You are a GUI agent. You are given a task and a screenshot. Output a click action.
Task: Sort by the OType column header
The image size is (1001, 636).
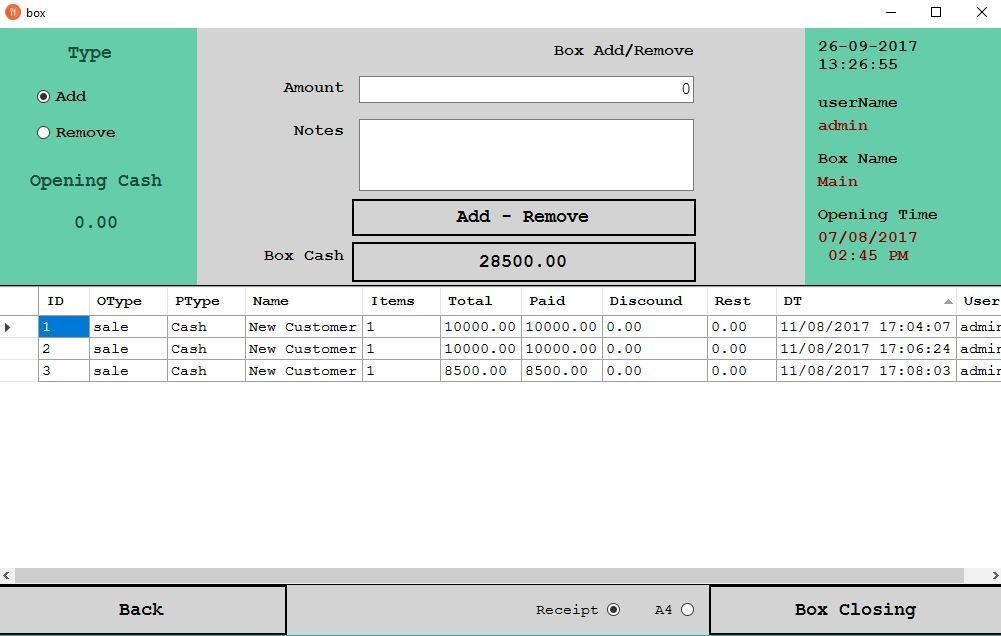[128, 301]
